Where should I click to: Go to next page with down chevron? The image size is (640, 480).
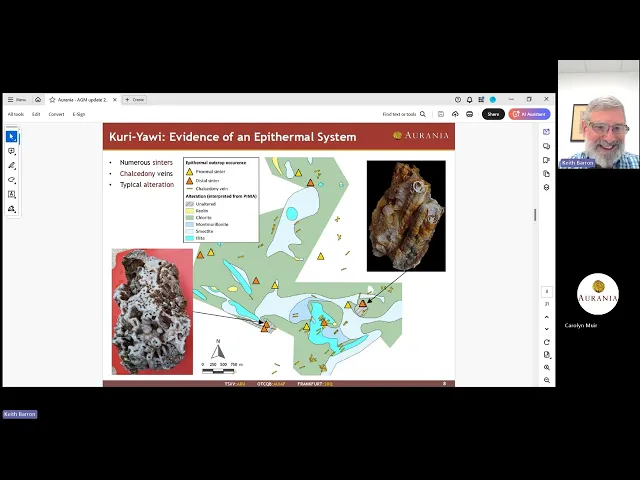pyautogui.click(x=547, y=329)
